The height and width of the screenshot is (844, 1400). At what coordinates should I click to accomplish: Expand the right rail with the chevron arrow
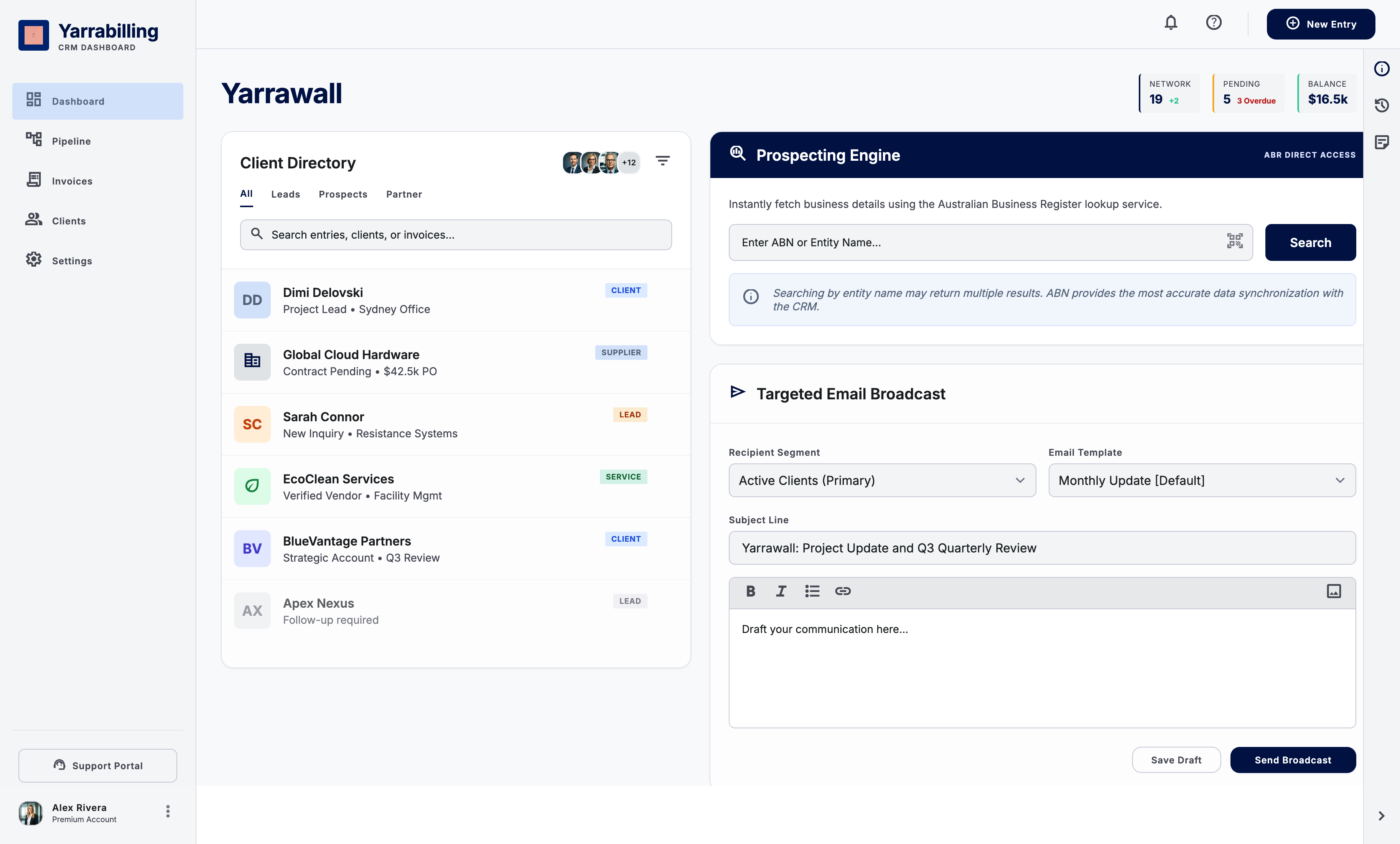tap(1381, 816)
